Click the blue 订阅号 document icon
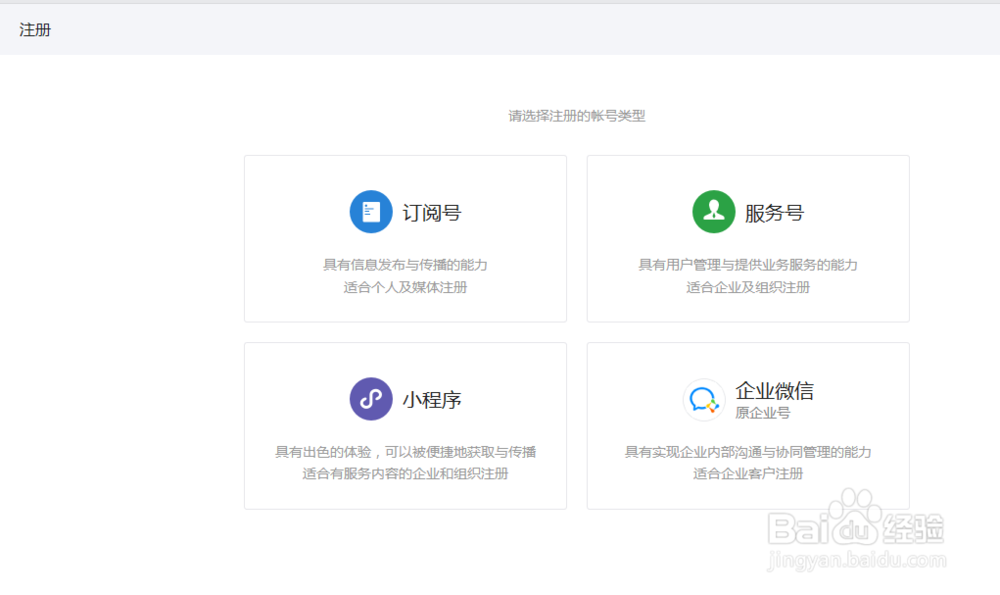Screen dimensions: 1000x595 pos(371,212)
